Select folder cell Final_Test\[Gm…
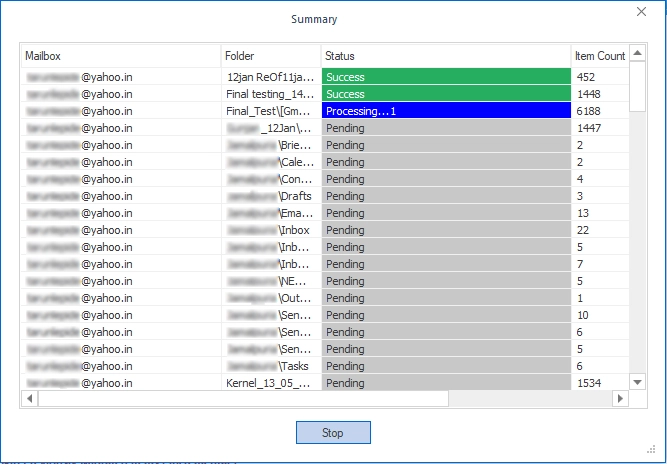Viewport: 667px width, 464px height. 271,111
